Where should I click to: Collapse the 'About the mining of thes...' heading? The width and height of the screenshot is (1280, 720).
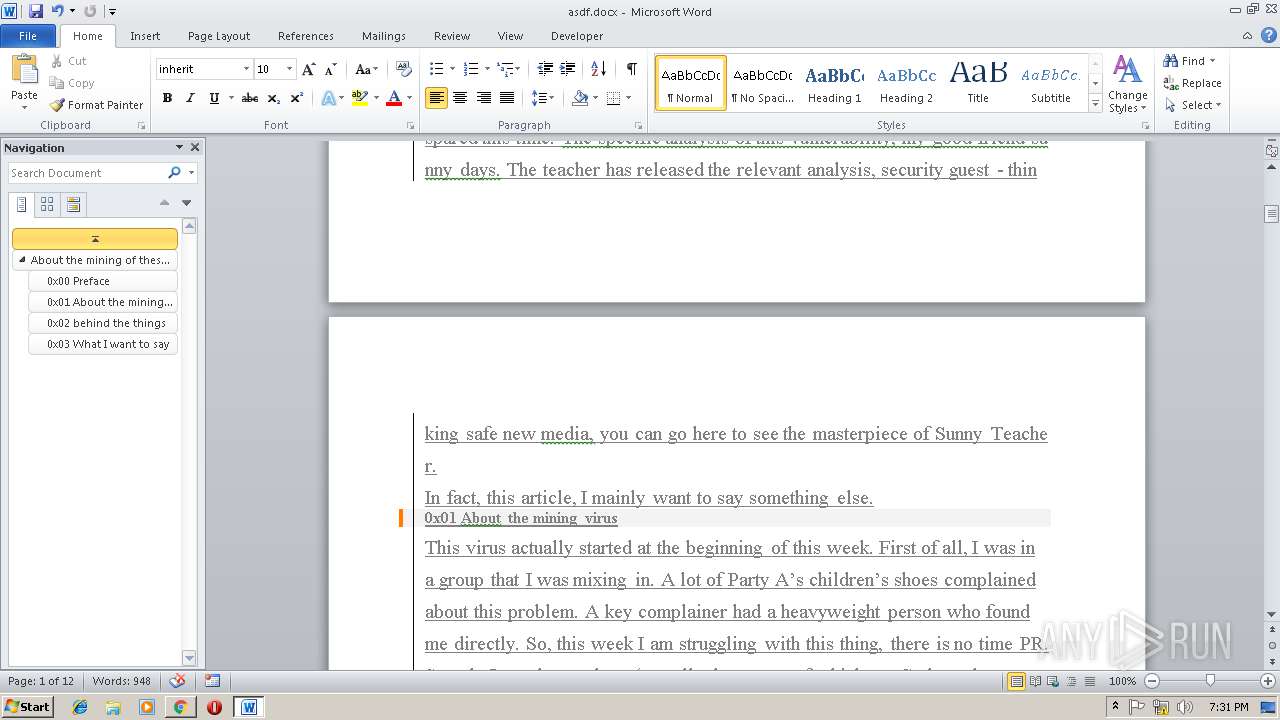click(23, 260)
